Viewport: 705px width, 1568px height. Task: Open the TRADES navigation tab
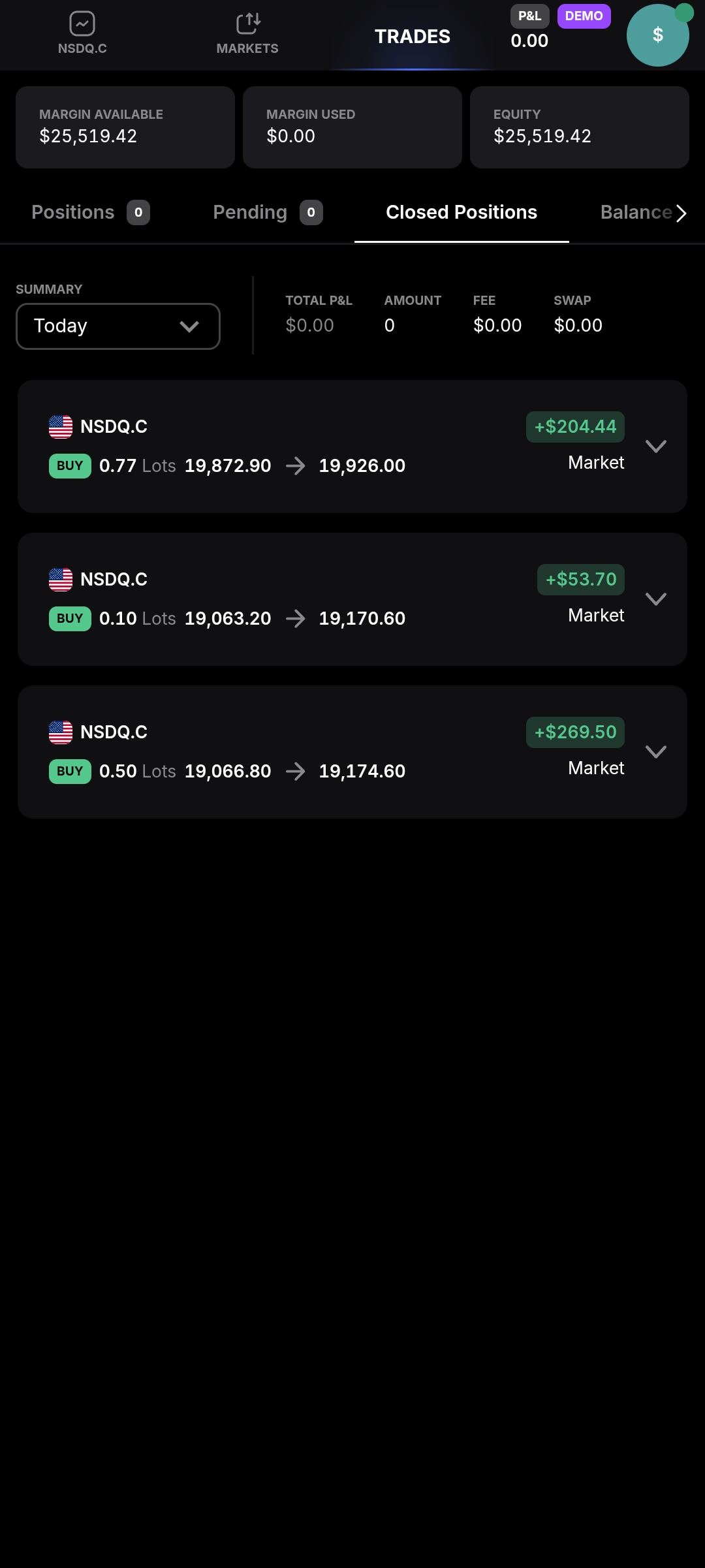click(x=413, y=37)
